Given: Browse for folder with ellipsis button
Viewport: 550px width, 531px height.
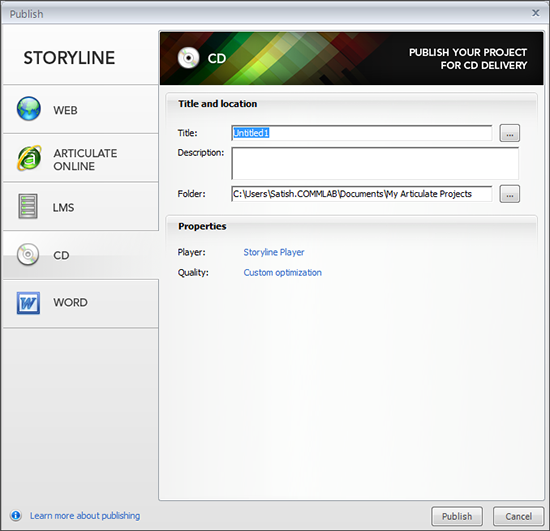Looking at the screenshot, I should click(x=510, y=194).
